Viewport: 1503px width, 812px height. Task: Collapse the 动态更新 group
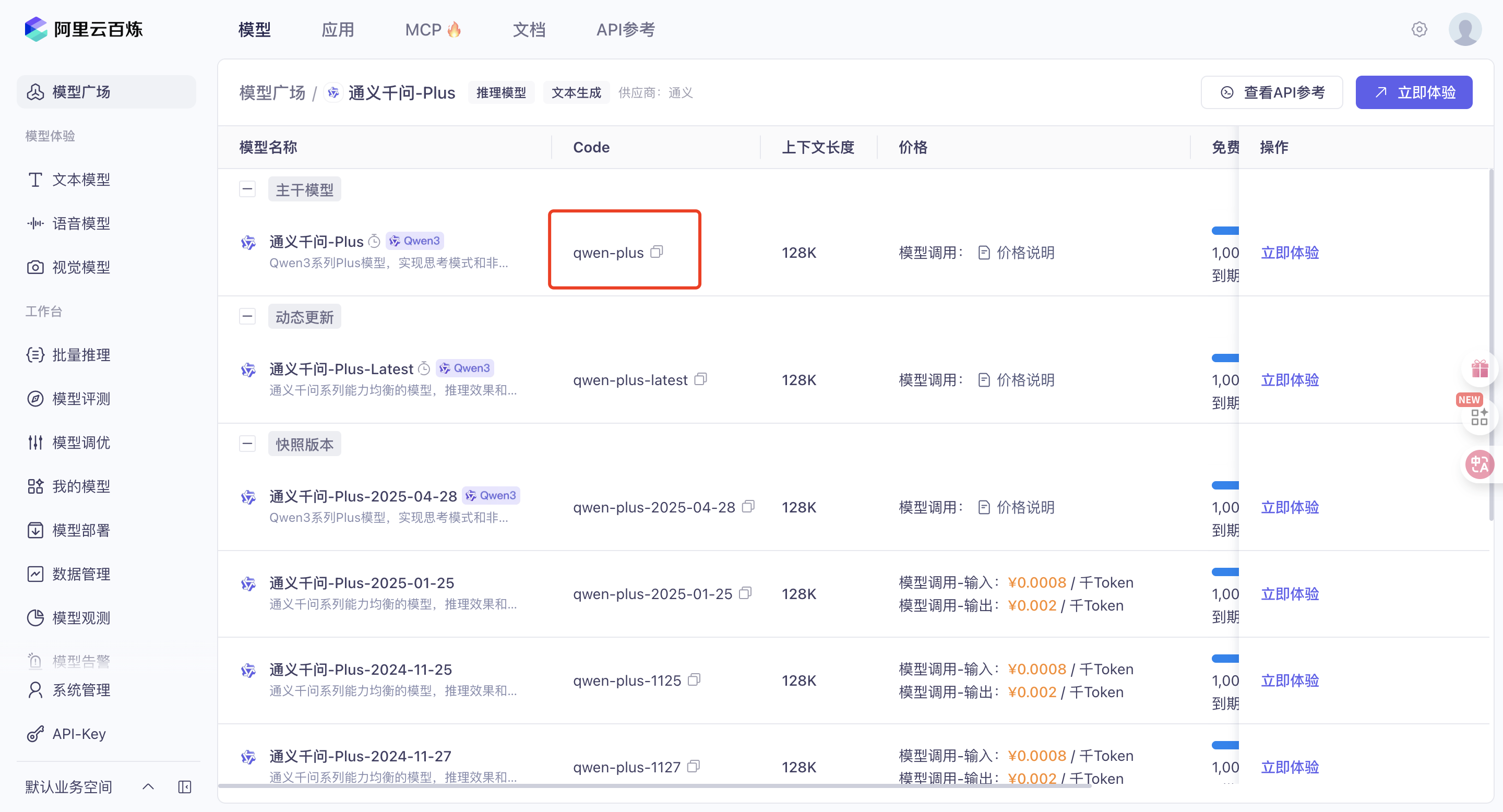(x=247, y=316)
